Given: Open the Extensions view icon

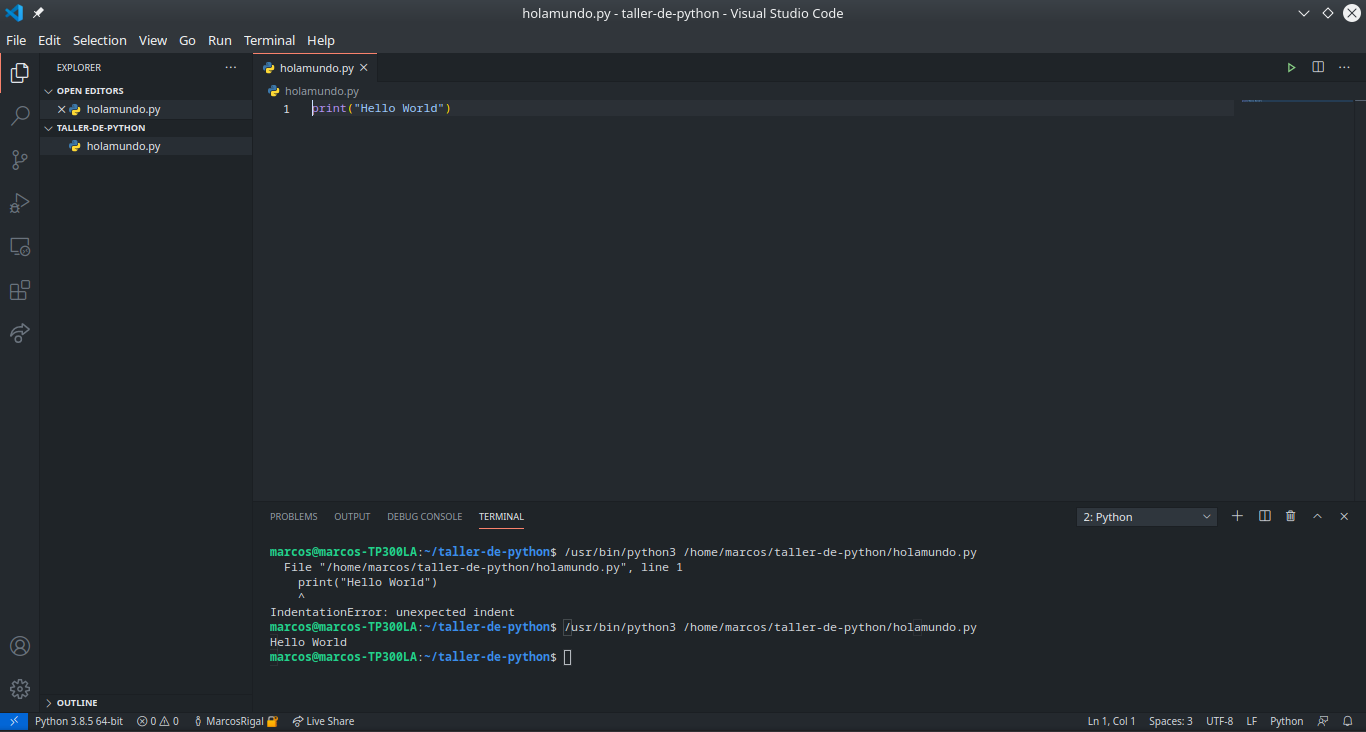Looking at the screenshot, I should click(x=20, y=290).
